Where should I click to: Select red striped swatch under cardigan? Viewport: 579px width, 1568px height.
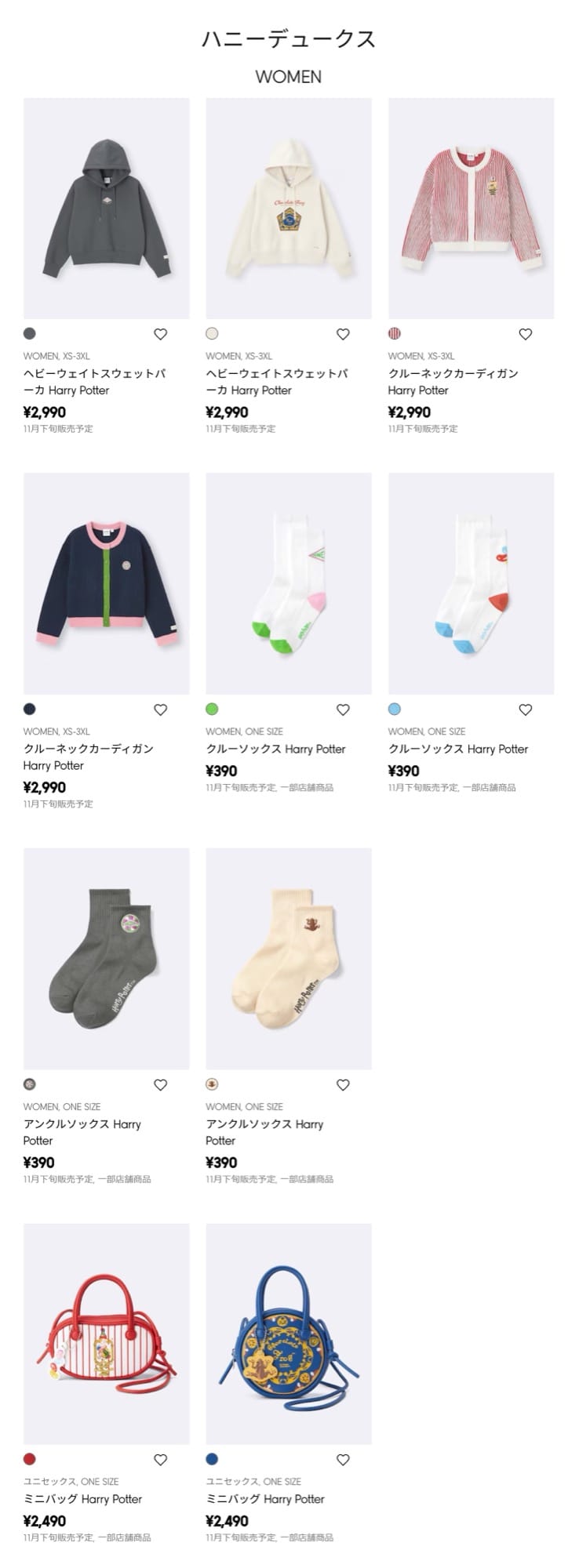click(395, 334)
